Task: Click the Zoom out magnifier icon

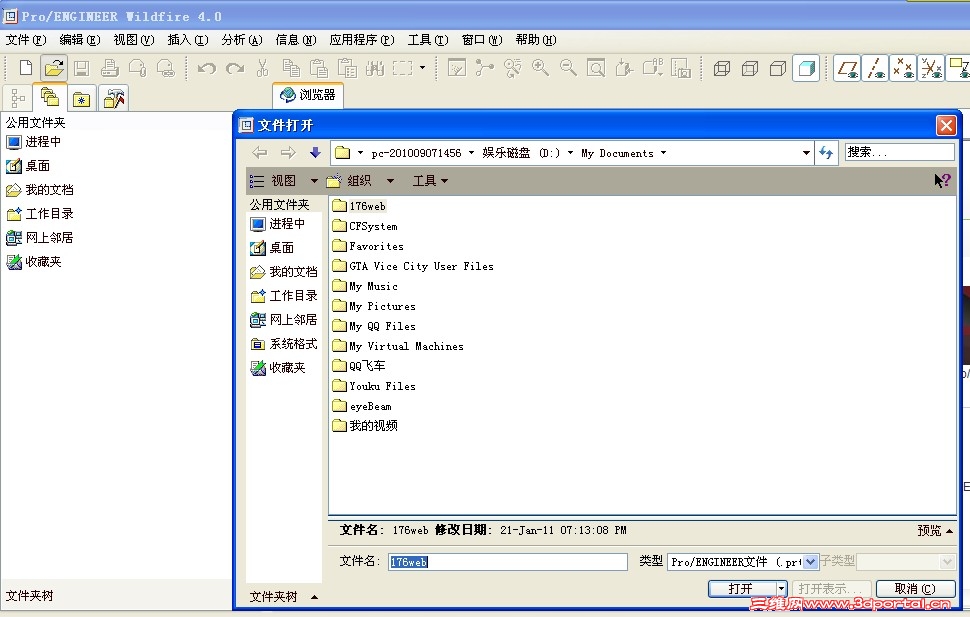Action: tap(568, 67)
